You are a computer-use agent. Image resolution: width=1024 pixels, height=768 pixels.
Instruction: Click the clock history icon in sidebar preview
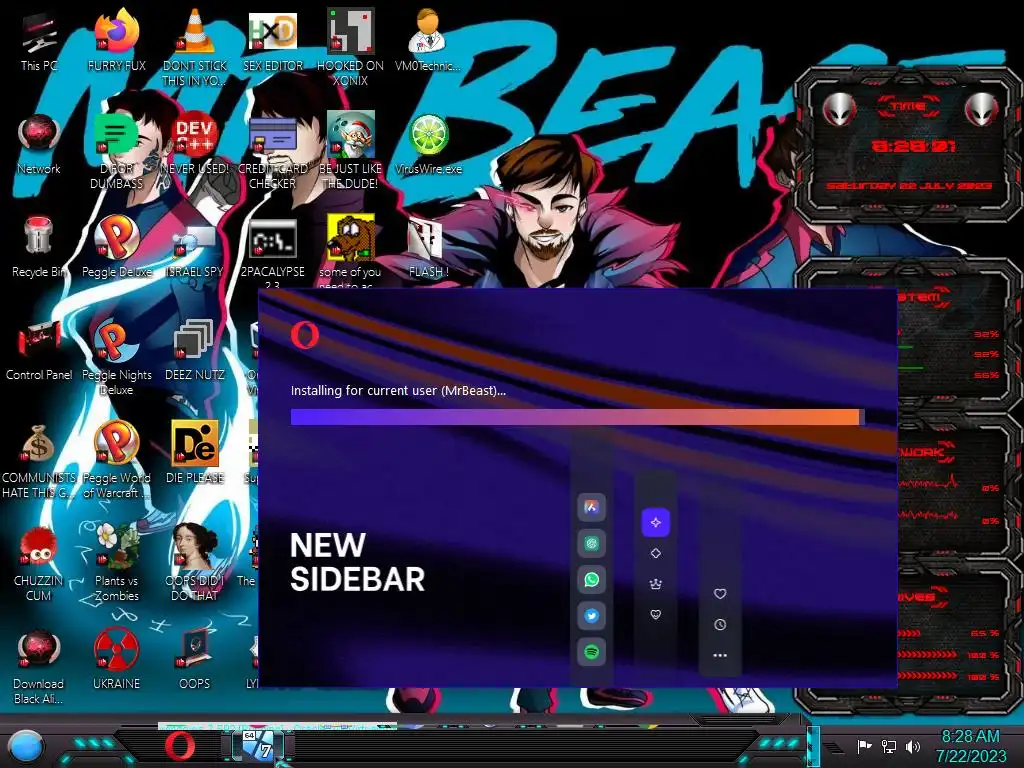(x=720, y=625)
